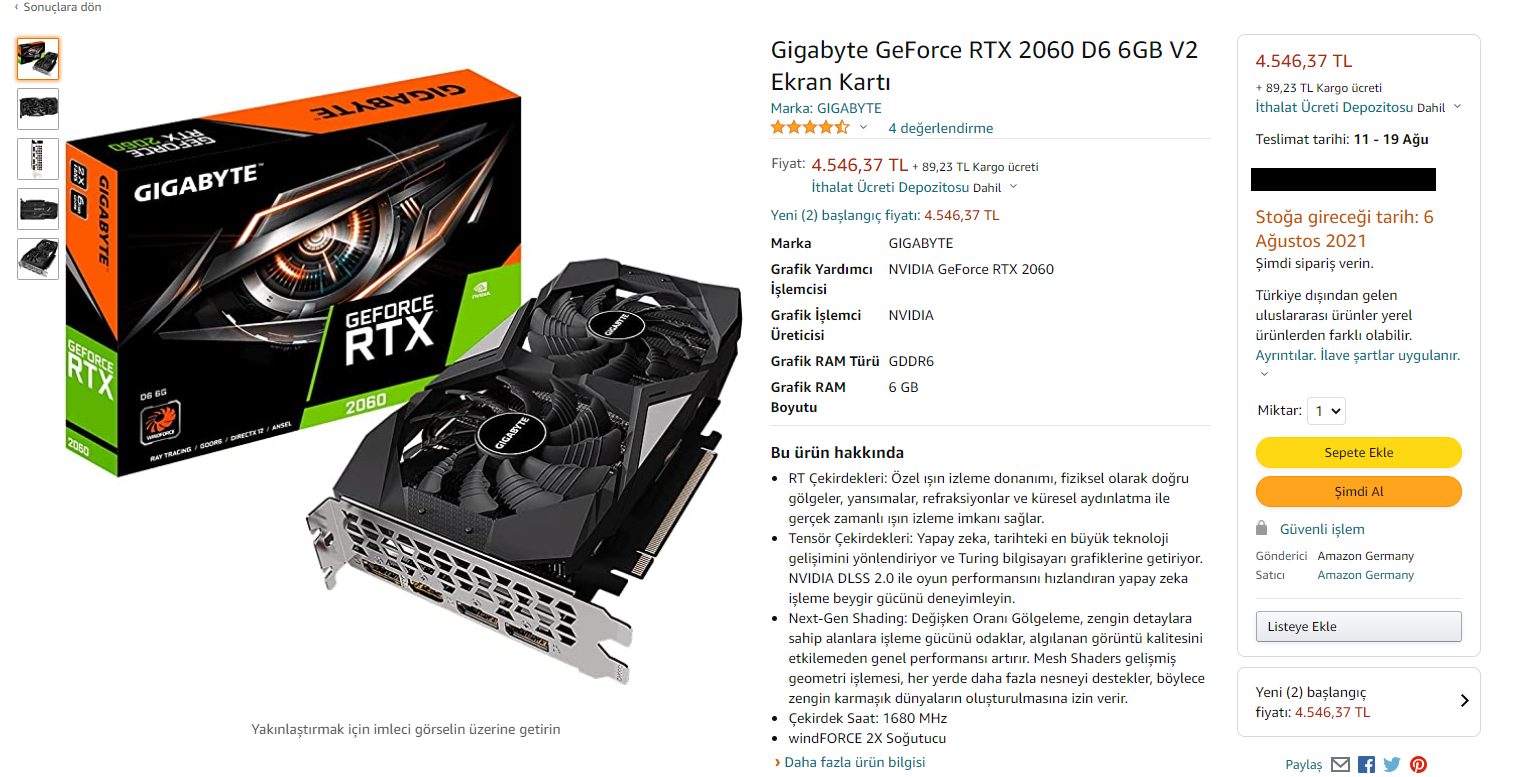This screenshot has height=777, width=1528.
Task: Click the Şimdi Al button
Action: [1358, 492]
